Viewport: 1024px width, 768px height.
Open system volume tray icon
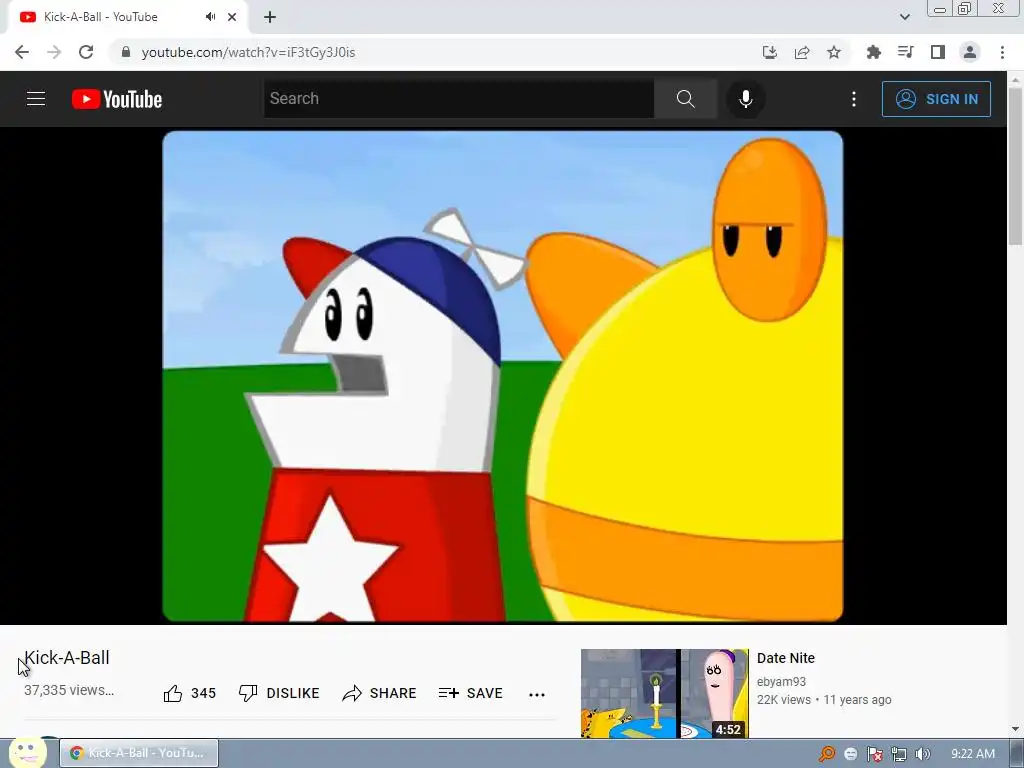(x=923, y=754)
